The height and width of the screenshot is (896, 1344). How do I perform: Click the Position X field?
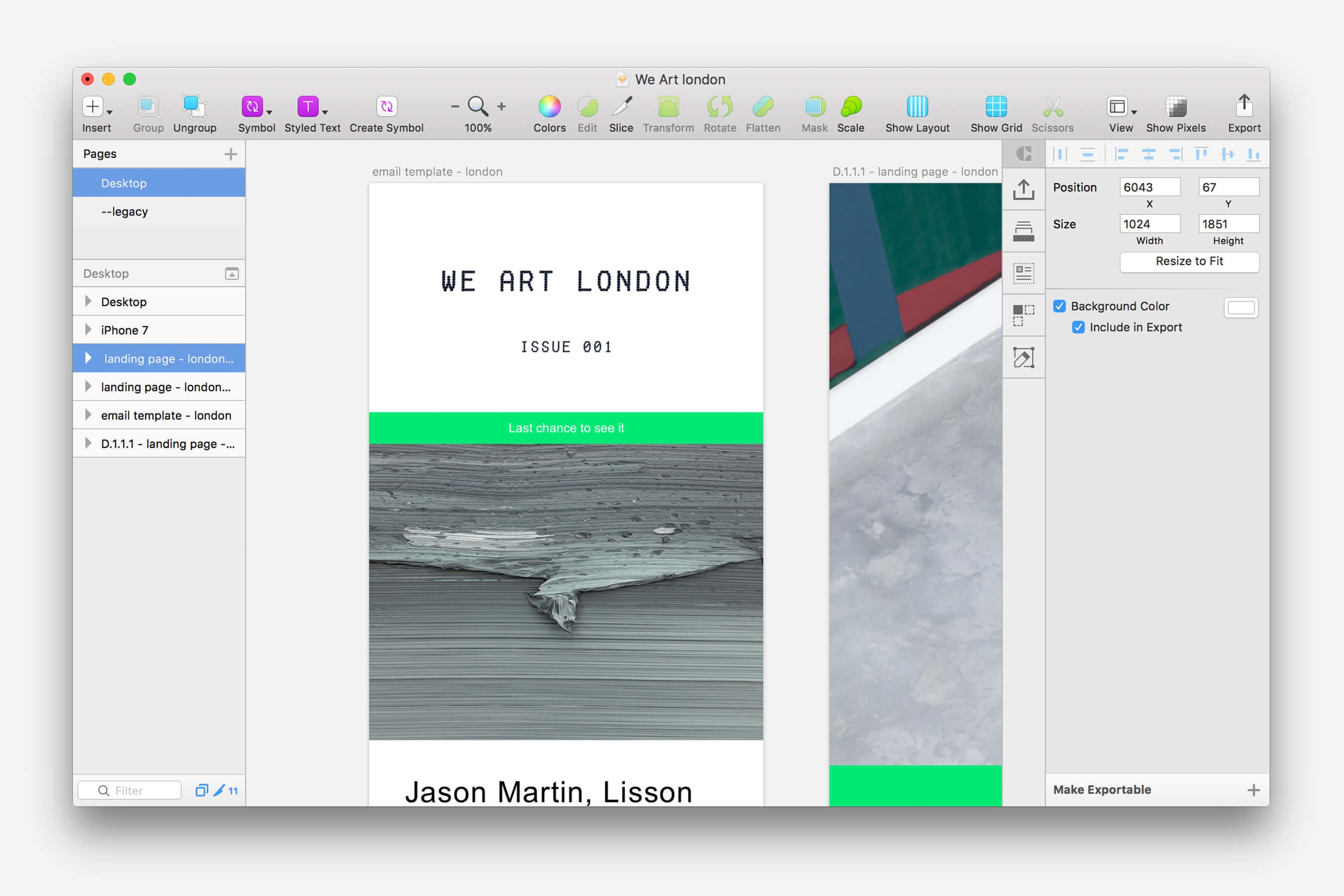(x=1149, y=187)
